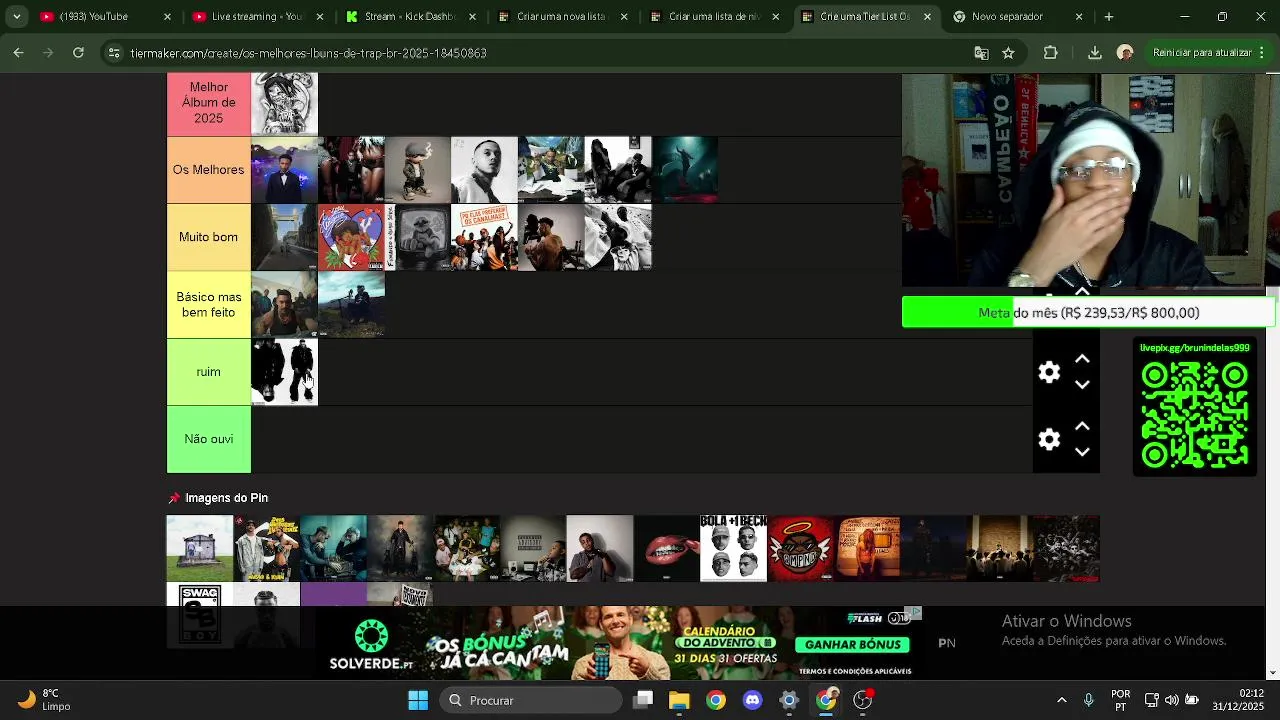Screen dimensions: 1280x720
Task: Open Discord from taskbar
Action: tap(752, 700)
